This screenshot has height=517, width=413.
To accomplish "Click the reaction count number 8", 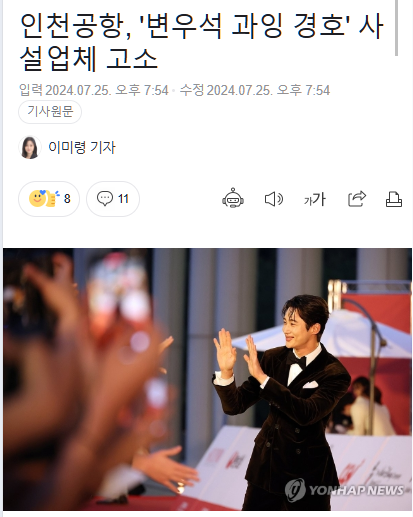I will pyautogui.click(x=67, y=199).
